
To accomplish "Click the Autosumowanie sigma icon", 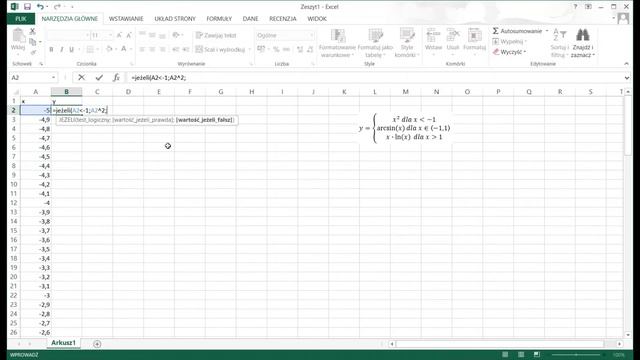I will [496, 31].
